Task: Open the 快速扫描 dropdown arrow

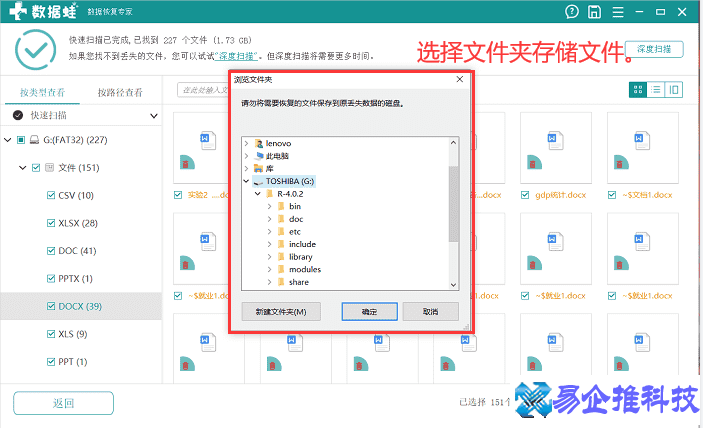Action: [x=154, y=116]
